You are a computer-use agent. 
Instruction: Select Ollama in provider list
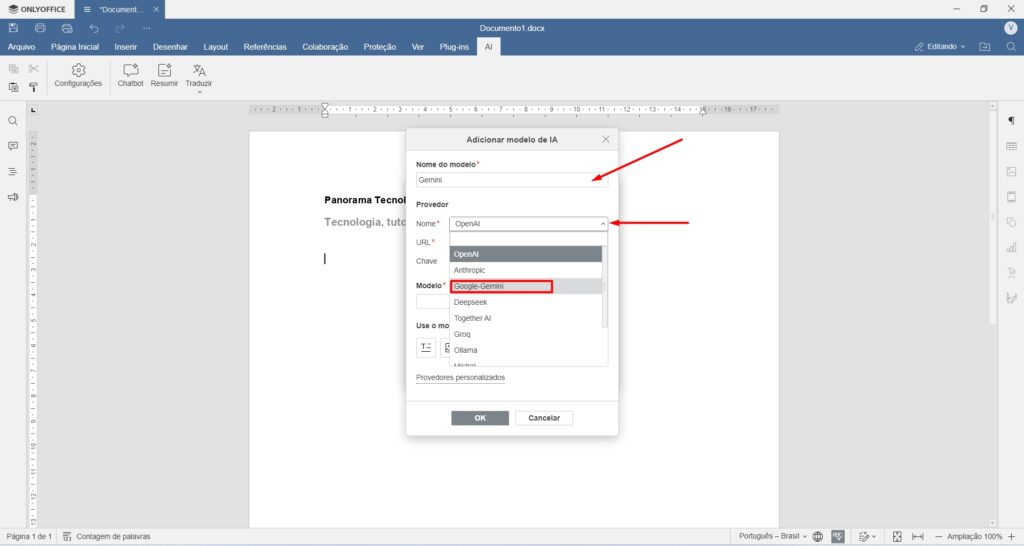526,350
